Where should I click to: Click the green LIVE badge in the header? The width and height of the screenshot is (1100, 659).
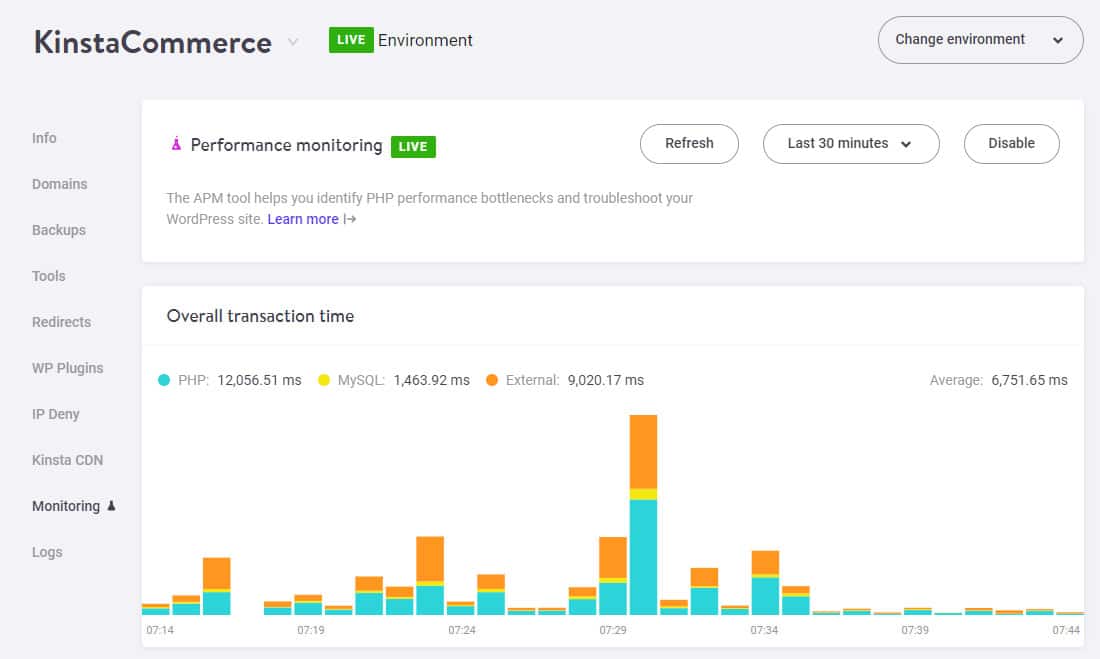pos(350,40)
